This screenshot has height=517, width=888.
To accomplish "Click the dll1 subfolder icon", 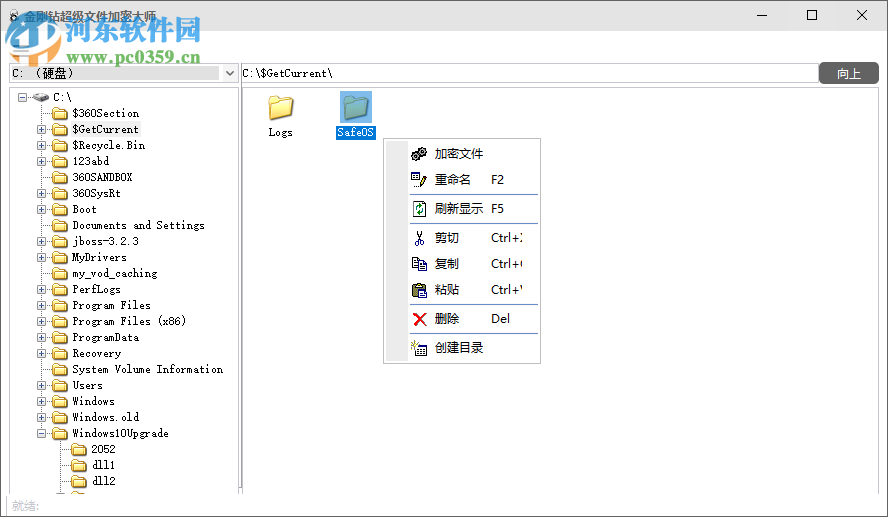I will pos(79,465).
